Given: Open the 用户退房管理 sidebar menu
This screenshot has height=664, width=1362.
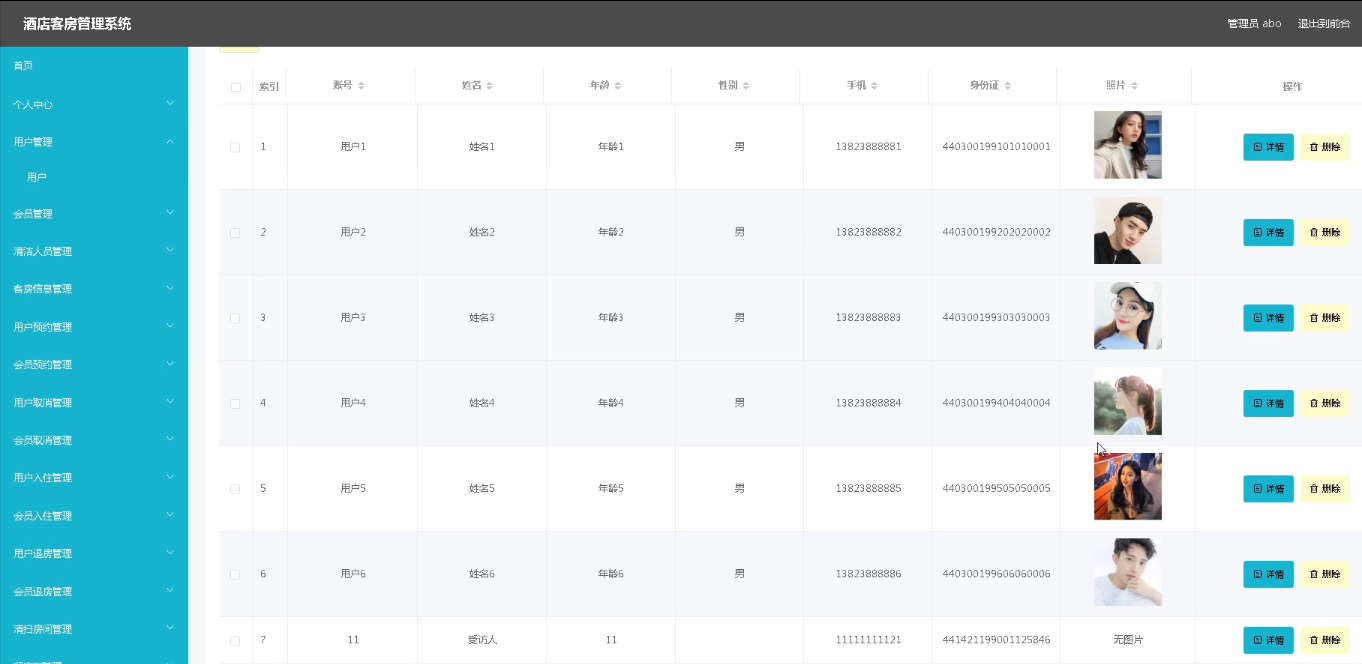Looking at the screenshot, I should click(x=94, y=554).
